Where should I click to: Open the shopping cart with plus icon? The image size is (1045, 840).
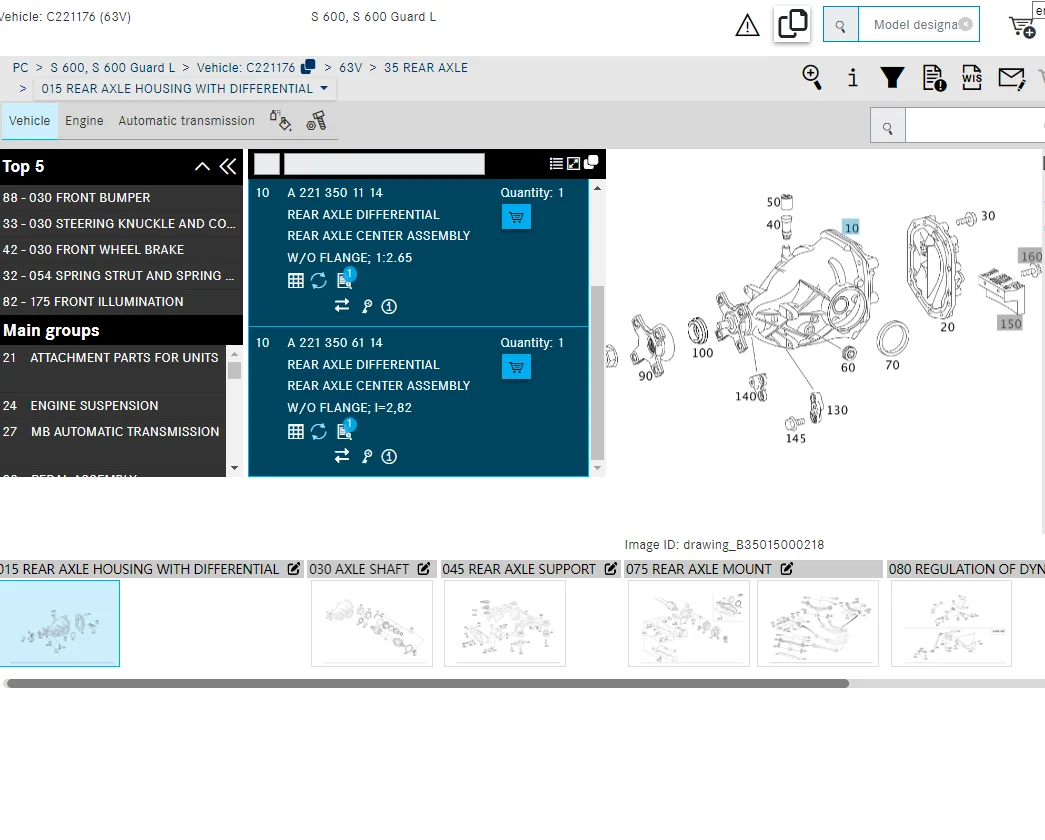[x=1022, y=26]
